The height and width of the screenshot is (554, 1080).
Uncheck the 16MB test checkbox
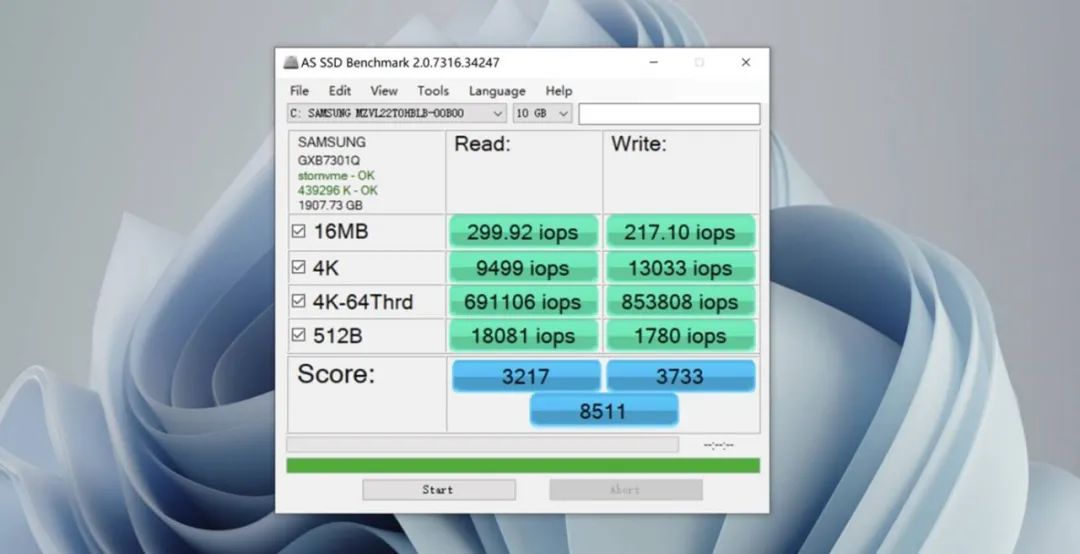pyautogui.click(x=298, y=232)
